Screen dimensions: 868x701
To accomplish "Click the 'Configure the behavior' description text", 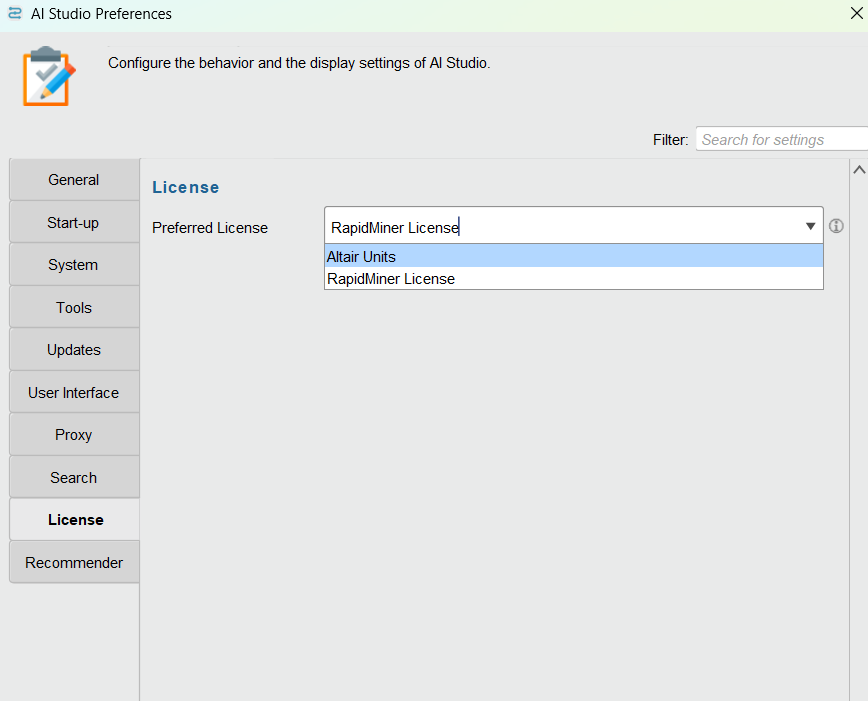I will pos(299,63).
